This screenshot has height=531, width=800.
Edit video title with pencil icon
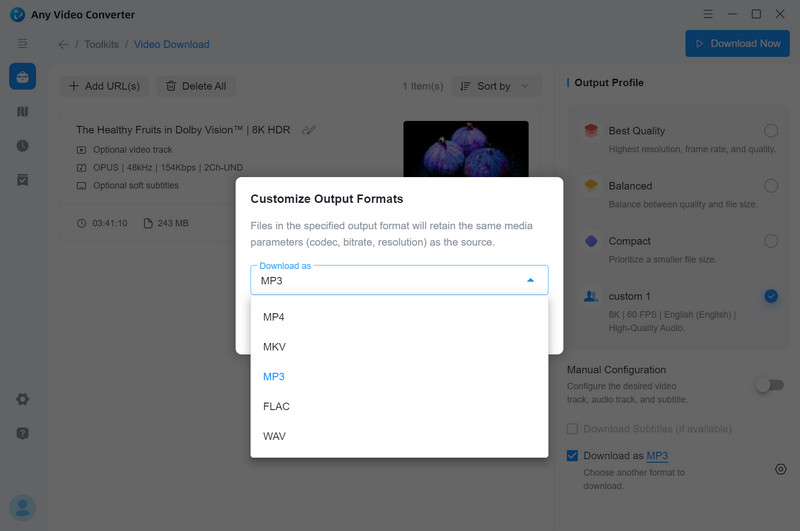(x=309, y=130)
